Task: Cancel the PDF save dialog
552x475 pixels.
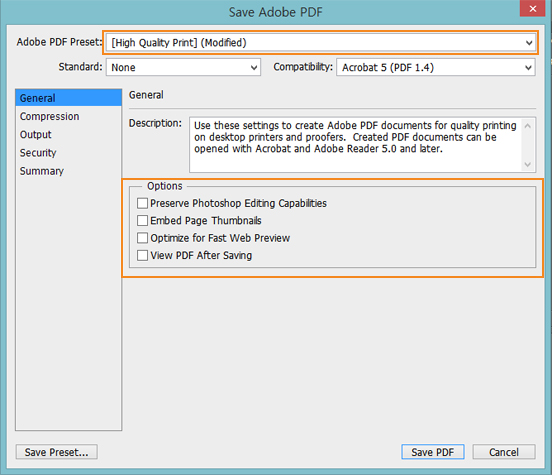Action: pyautogui.click(x=504, y=452)
